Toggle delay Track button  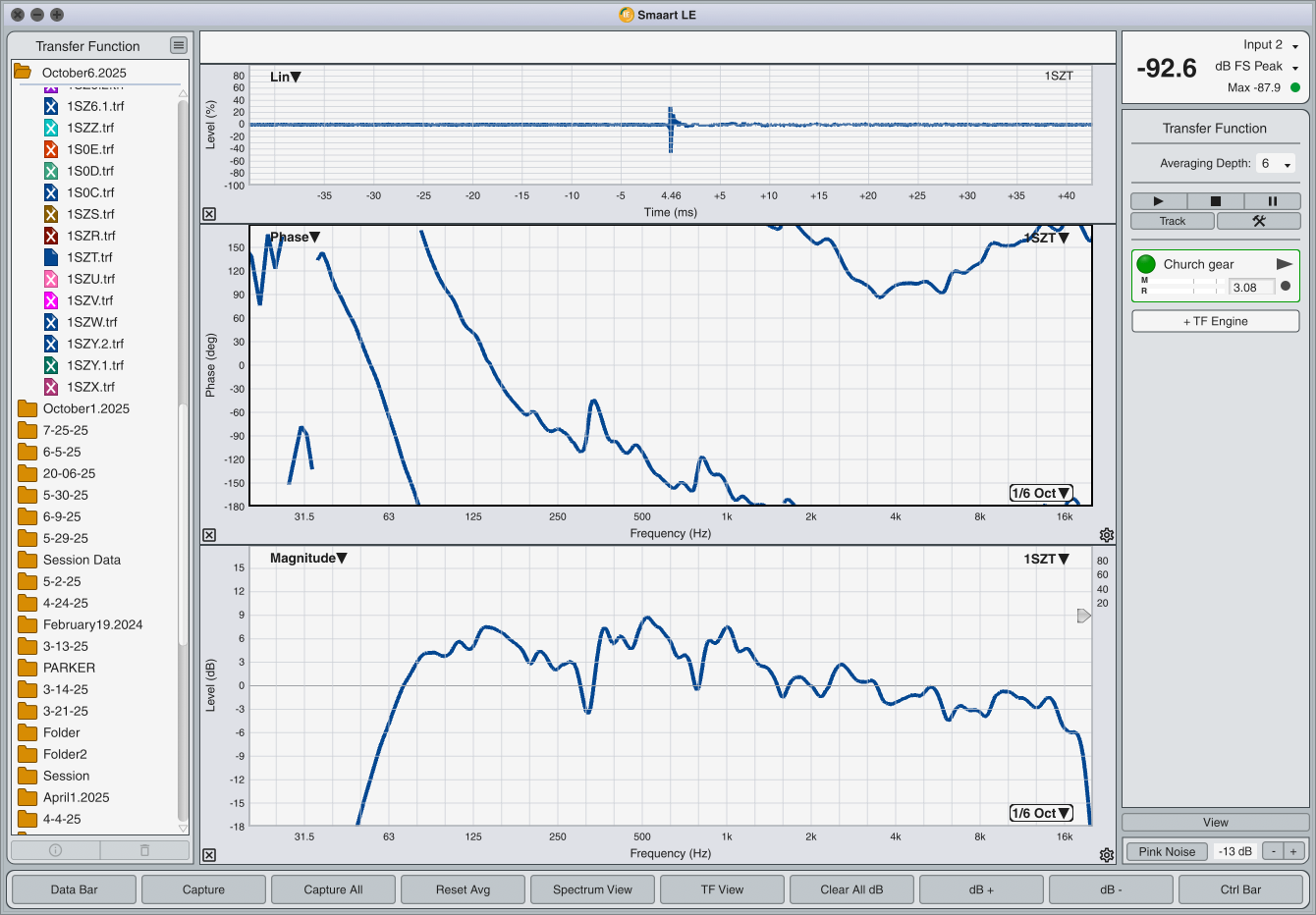1173,221
